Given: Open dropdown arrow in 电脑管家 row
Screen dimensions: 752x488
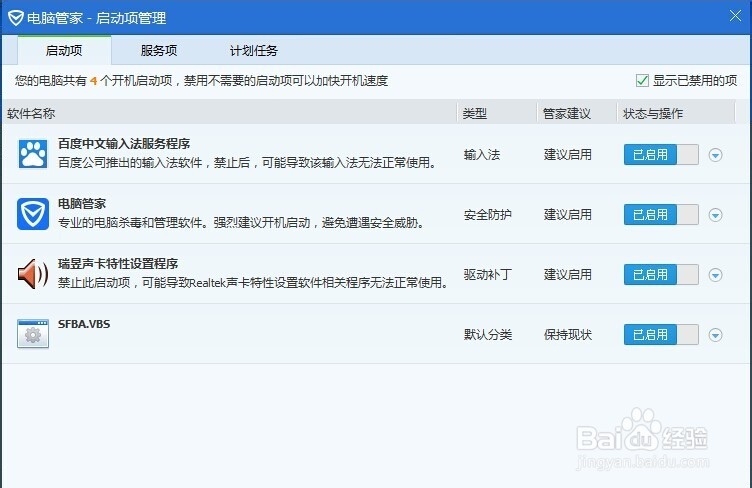Looking at the screenshot, I should 716,215.
